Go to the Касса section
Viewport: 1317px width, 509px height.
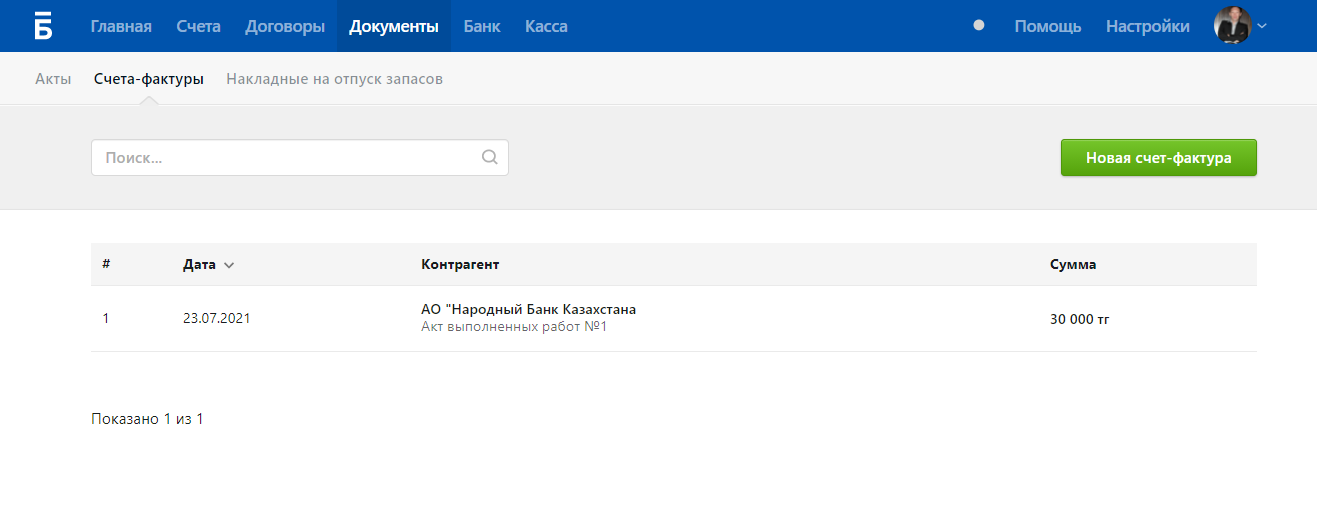pyautogui.click(x=546, y=26)
